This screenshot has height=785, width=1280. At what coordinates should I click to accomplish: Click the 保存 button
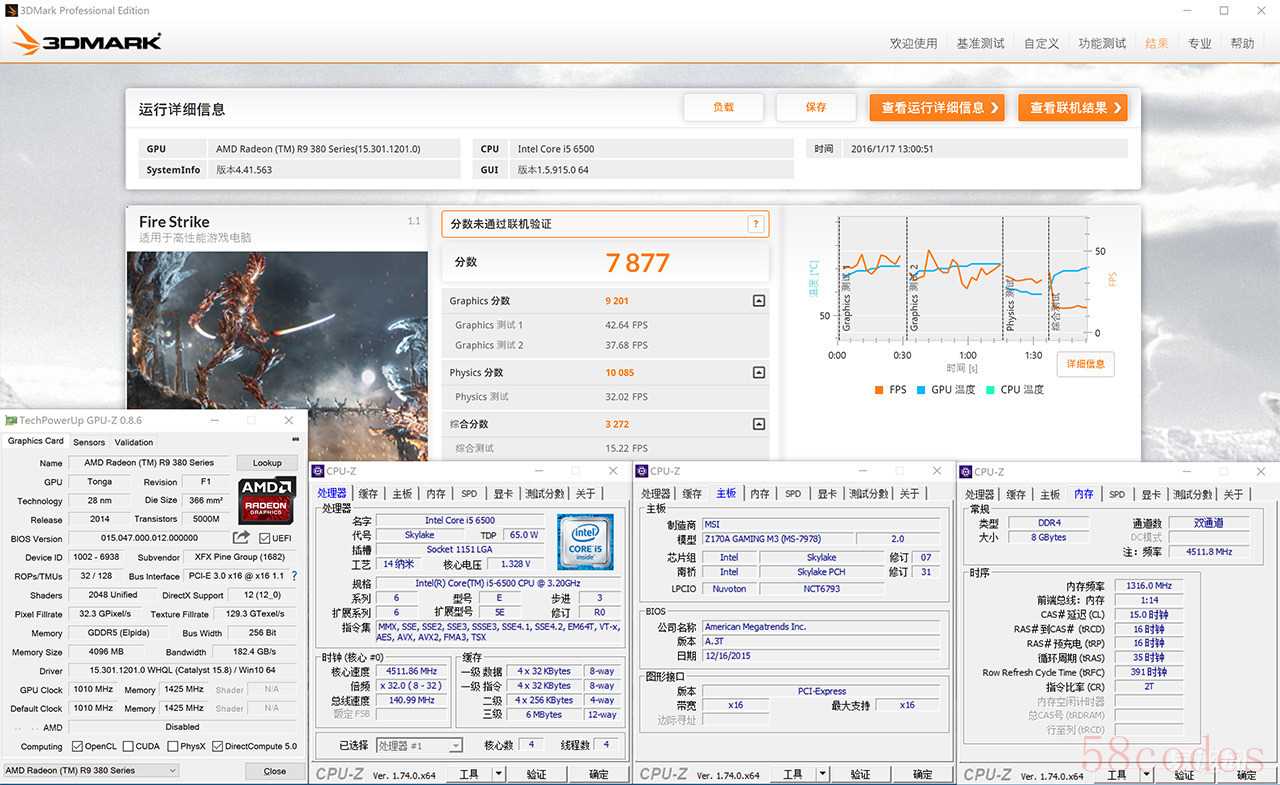816,107
